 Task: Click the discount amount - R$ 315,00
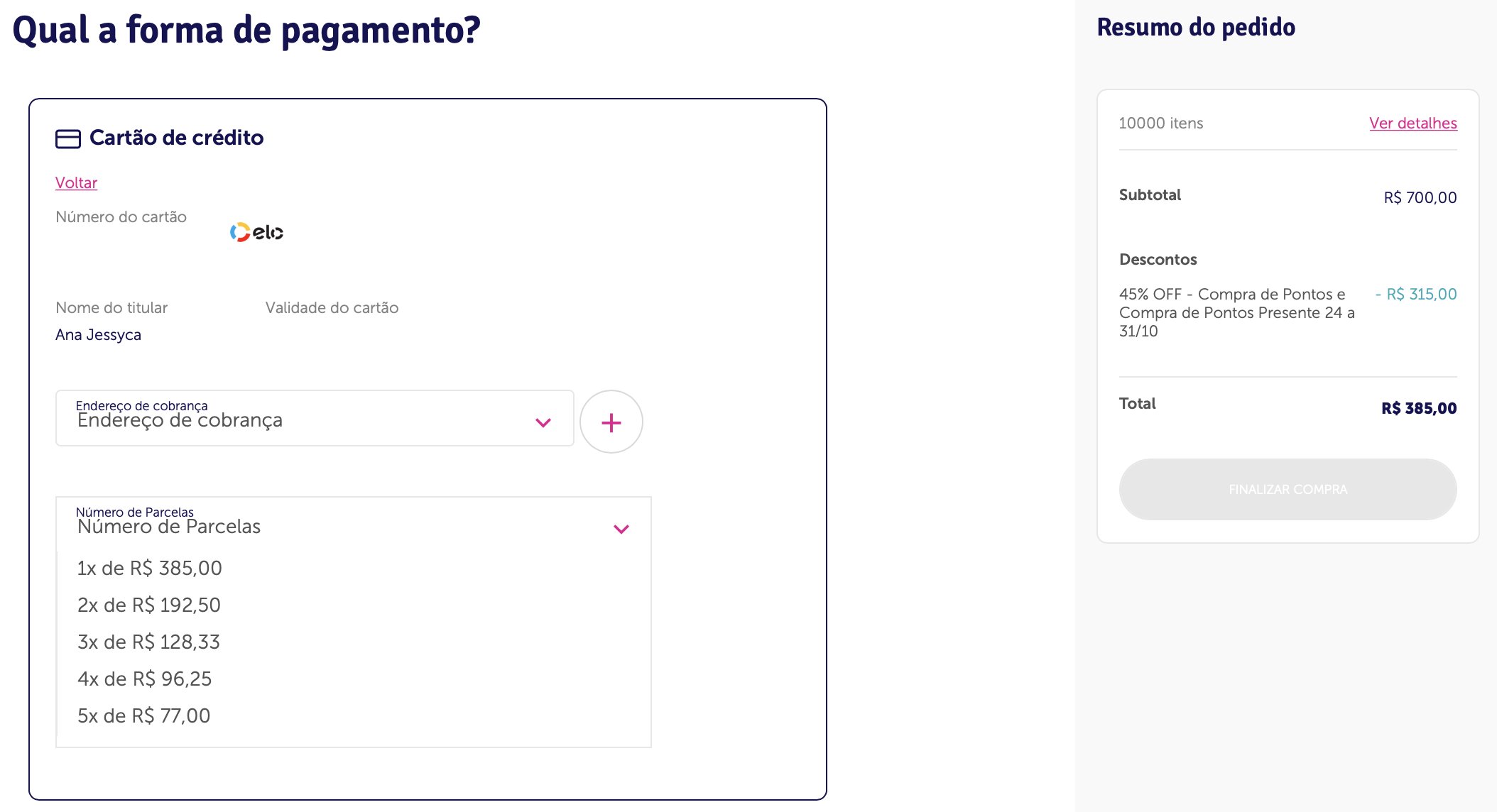pyautogui.click(x=1415, y=294)
